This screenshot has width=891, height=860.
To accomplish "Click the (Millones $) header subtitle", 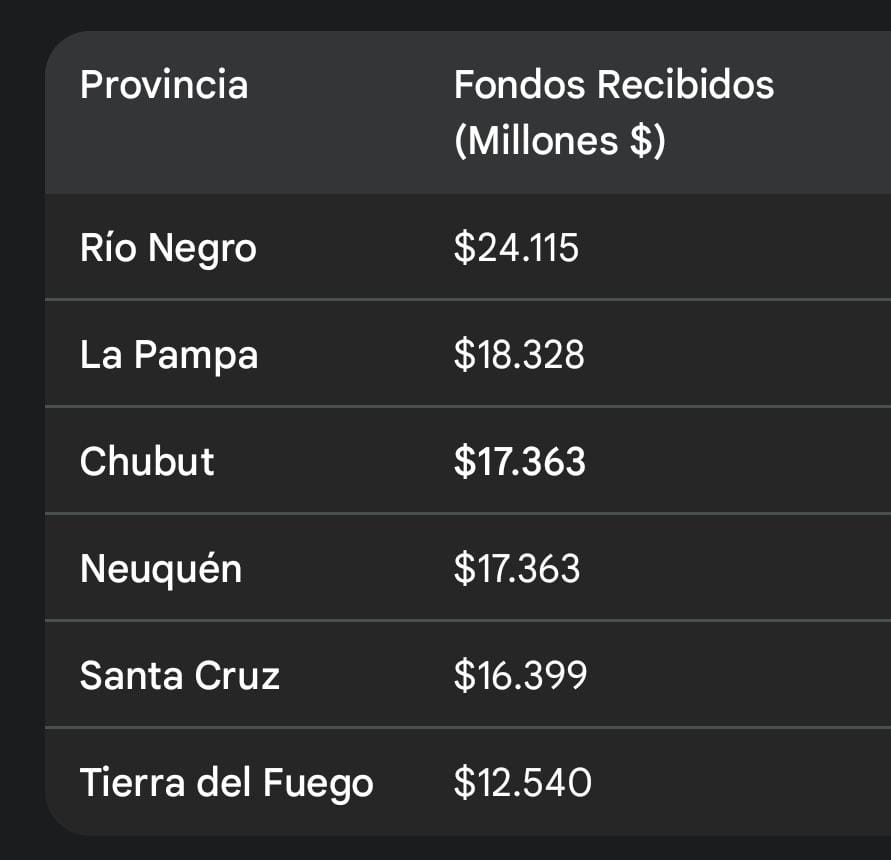I will coord(559,141).
